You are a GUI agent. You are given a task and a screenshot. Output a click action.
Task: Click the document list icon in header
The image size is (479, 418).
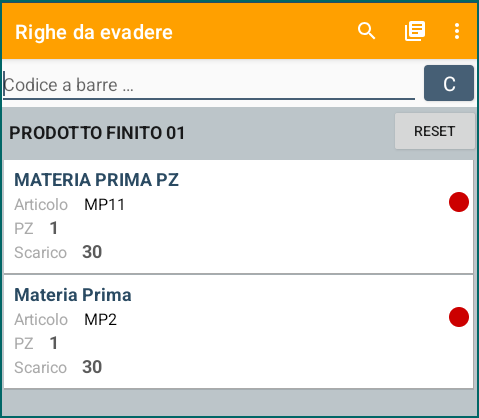click(x=415, y=31)
